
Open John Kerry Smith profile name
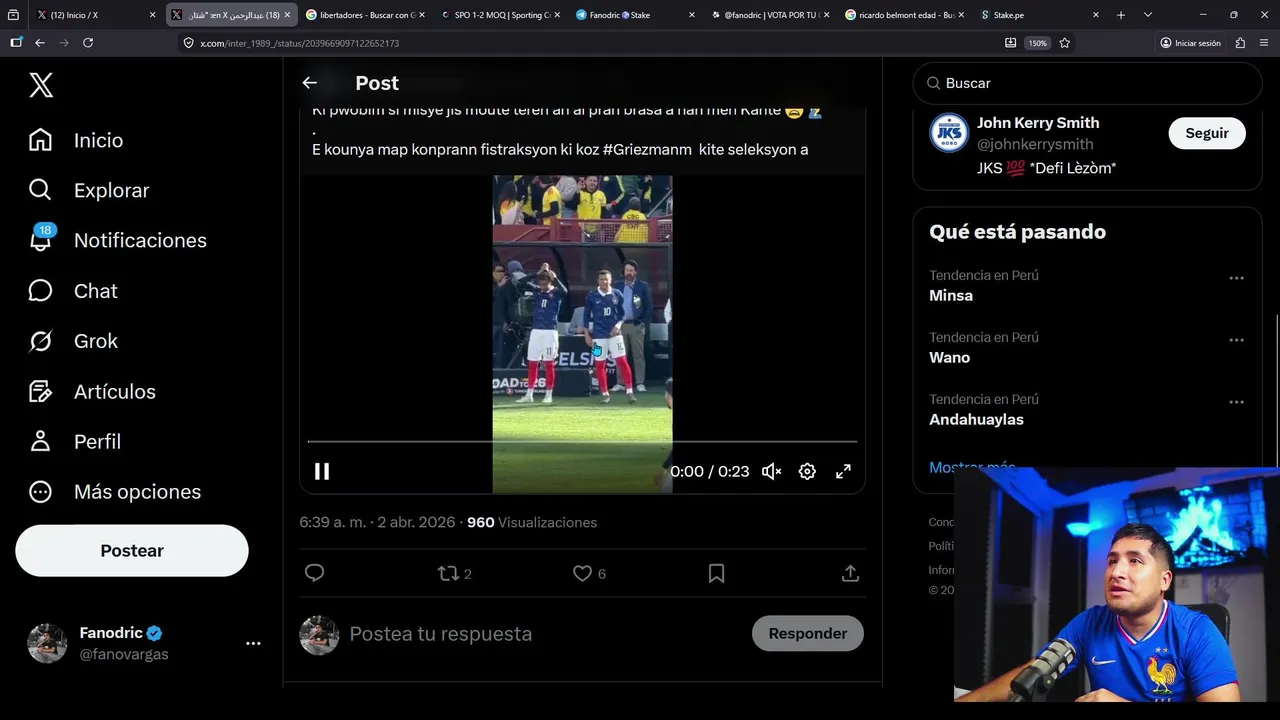click(1038, 123)
